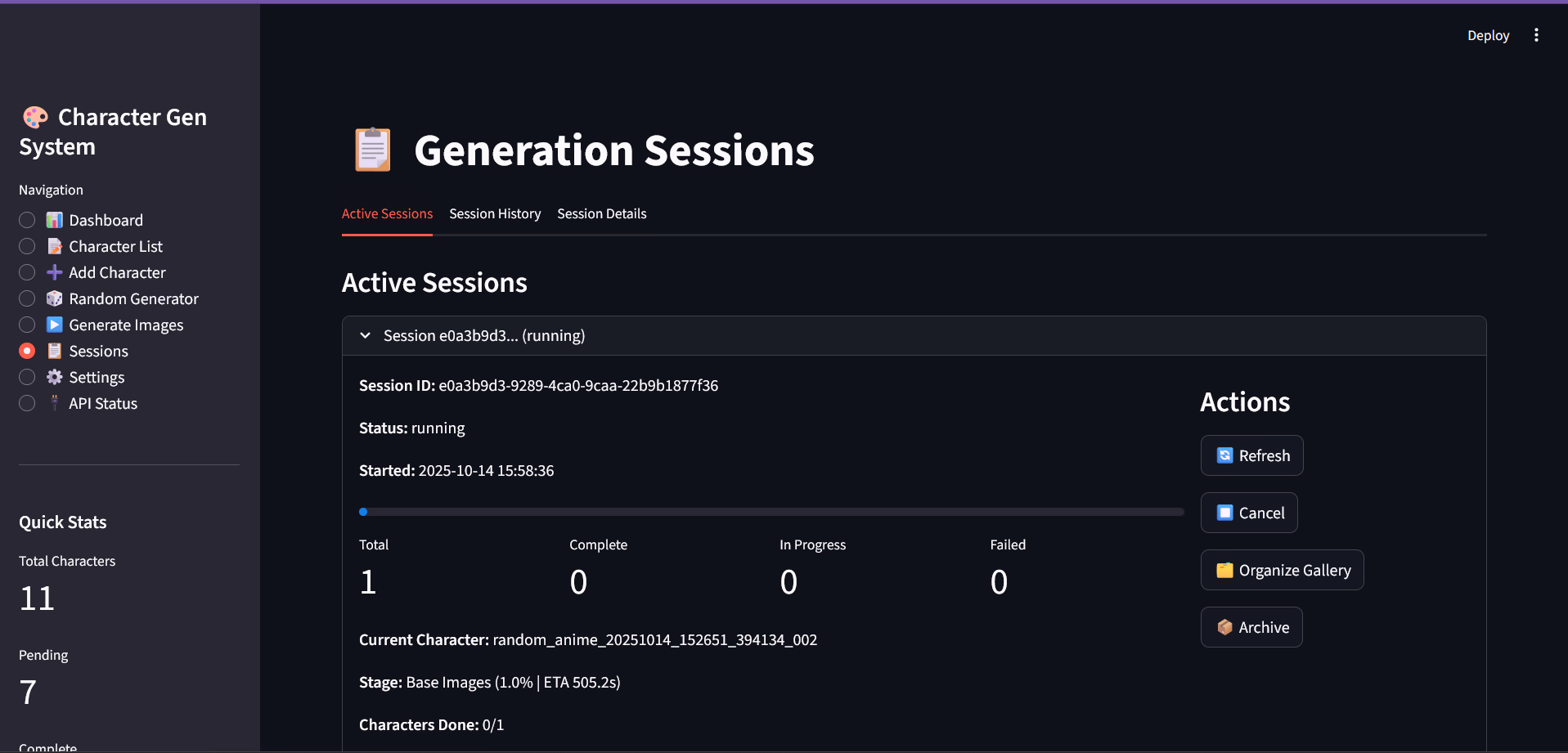Click the plus Add Character icon

point(55,272)
